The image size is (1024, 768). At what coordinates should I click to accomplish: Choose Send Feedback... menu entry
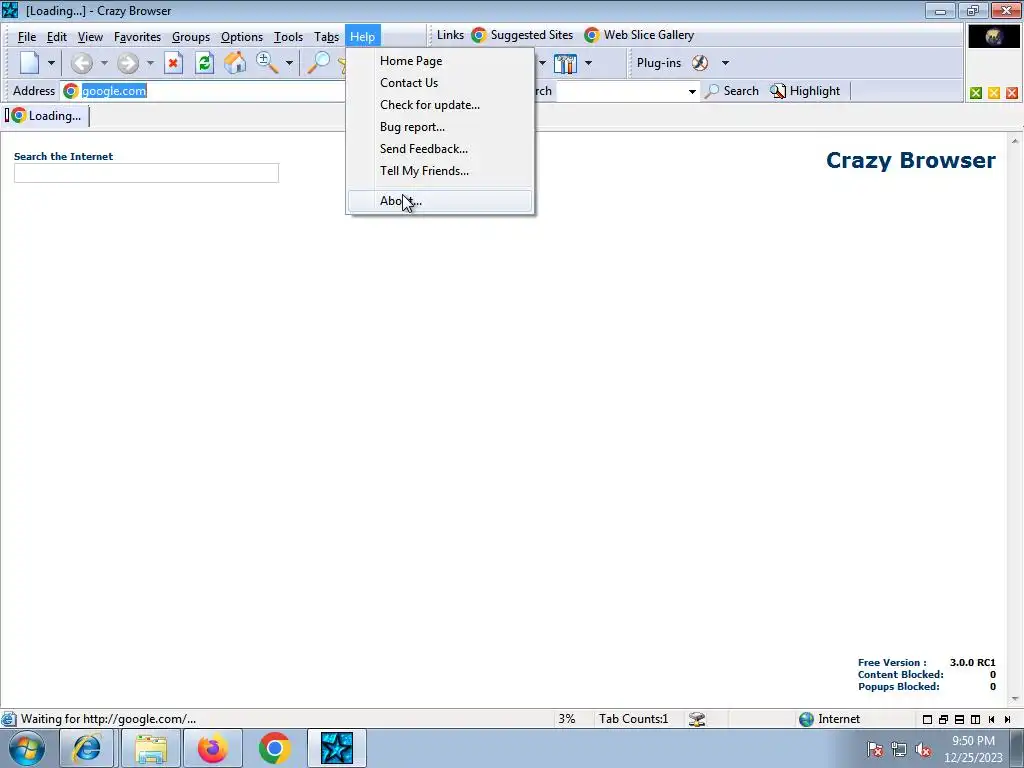click(440, 149)
